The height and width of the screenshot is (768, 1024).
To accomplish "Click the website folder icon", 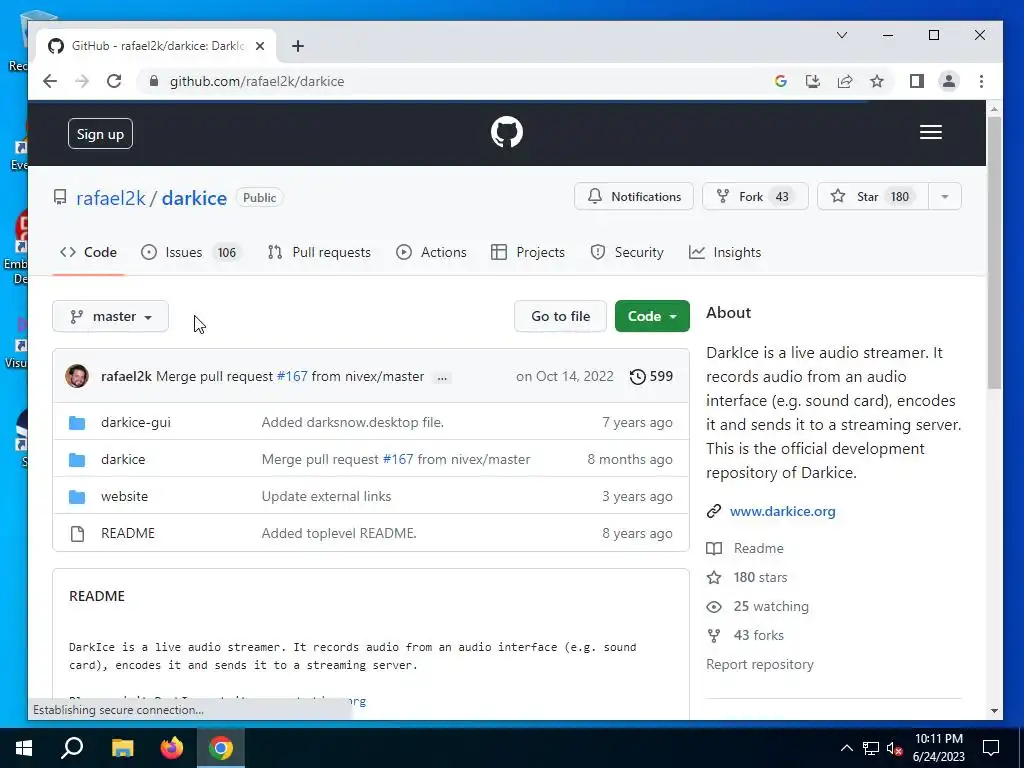I will (77, 496).
